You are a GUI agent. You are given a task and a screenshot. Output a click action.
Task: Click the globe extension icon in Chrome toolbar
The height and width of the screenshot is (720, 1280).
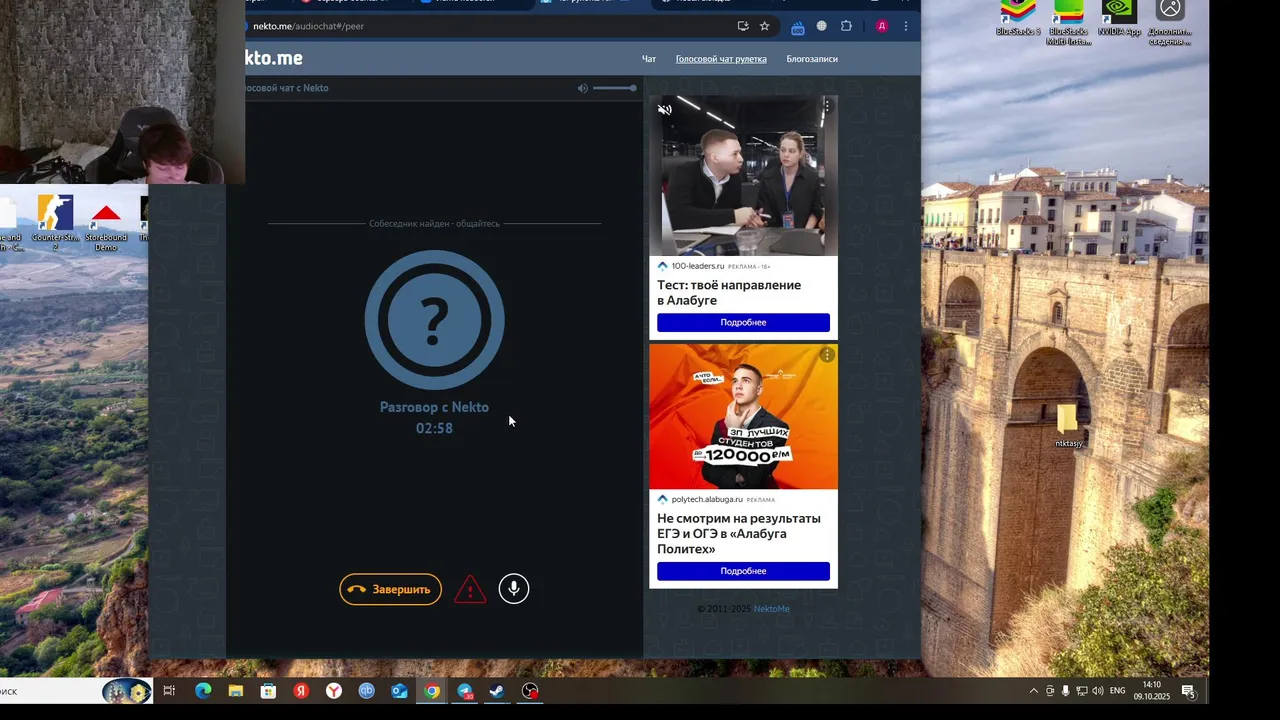coord(822,26)
